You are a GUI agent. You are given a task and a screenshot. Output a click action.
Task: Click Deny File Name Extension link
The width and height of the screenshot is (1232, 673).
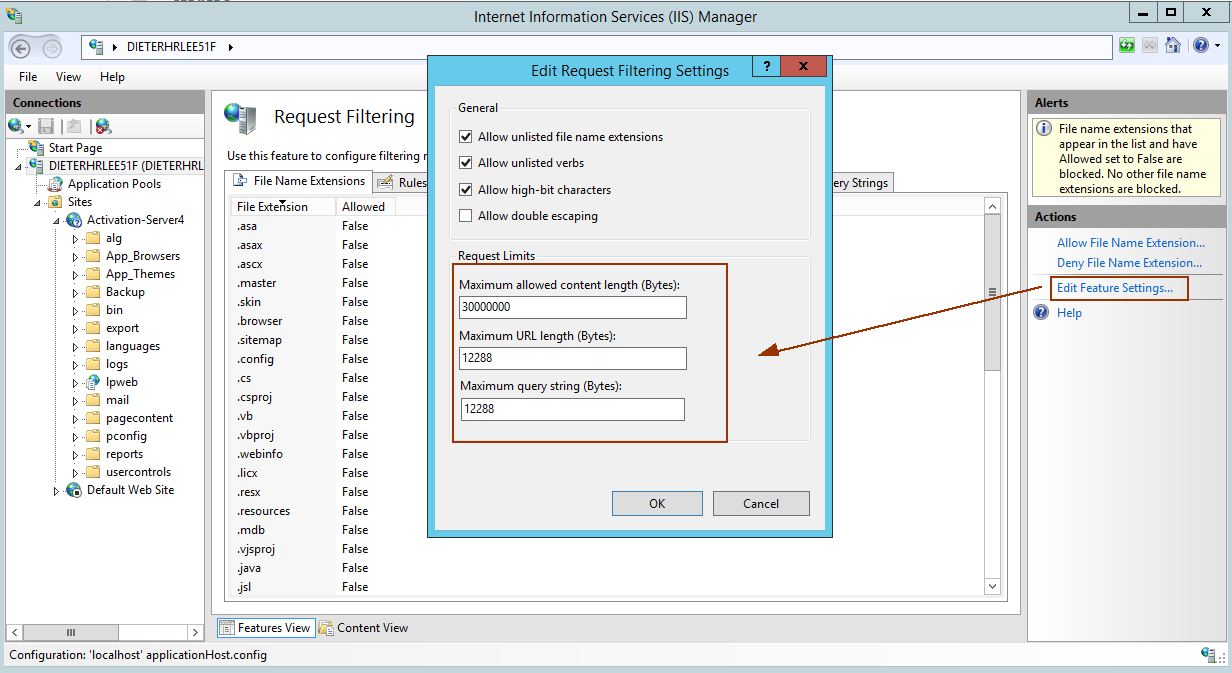1129,263
